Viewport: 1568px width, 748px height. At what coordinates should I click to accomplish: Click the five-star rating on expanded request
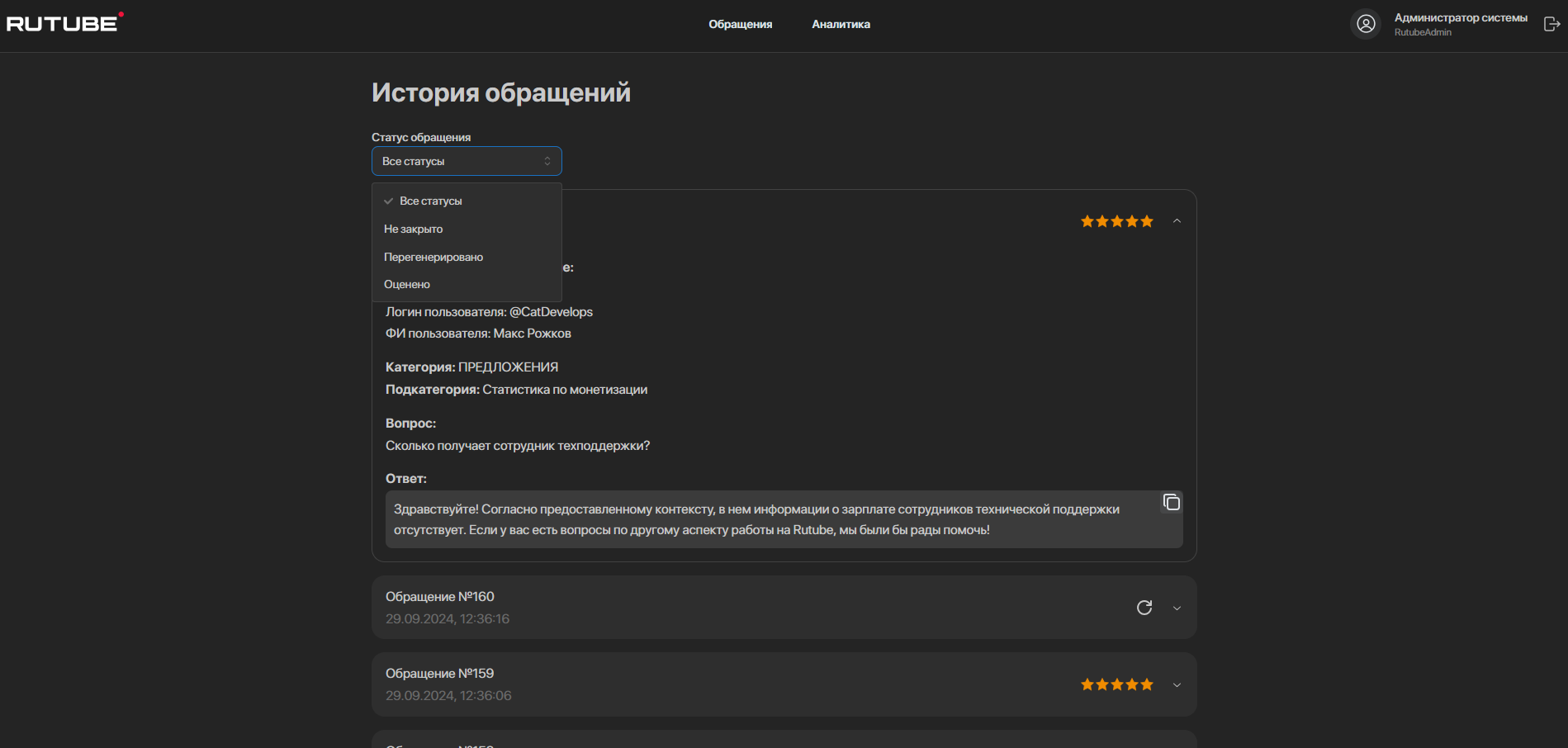point(1116,221)
